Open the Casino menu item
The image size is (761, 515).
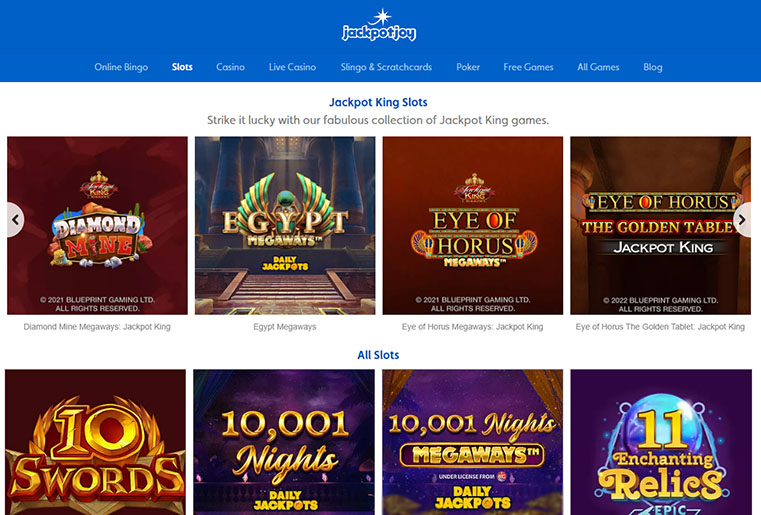tap(231, 67)
